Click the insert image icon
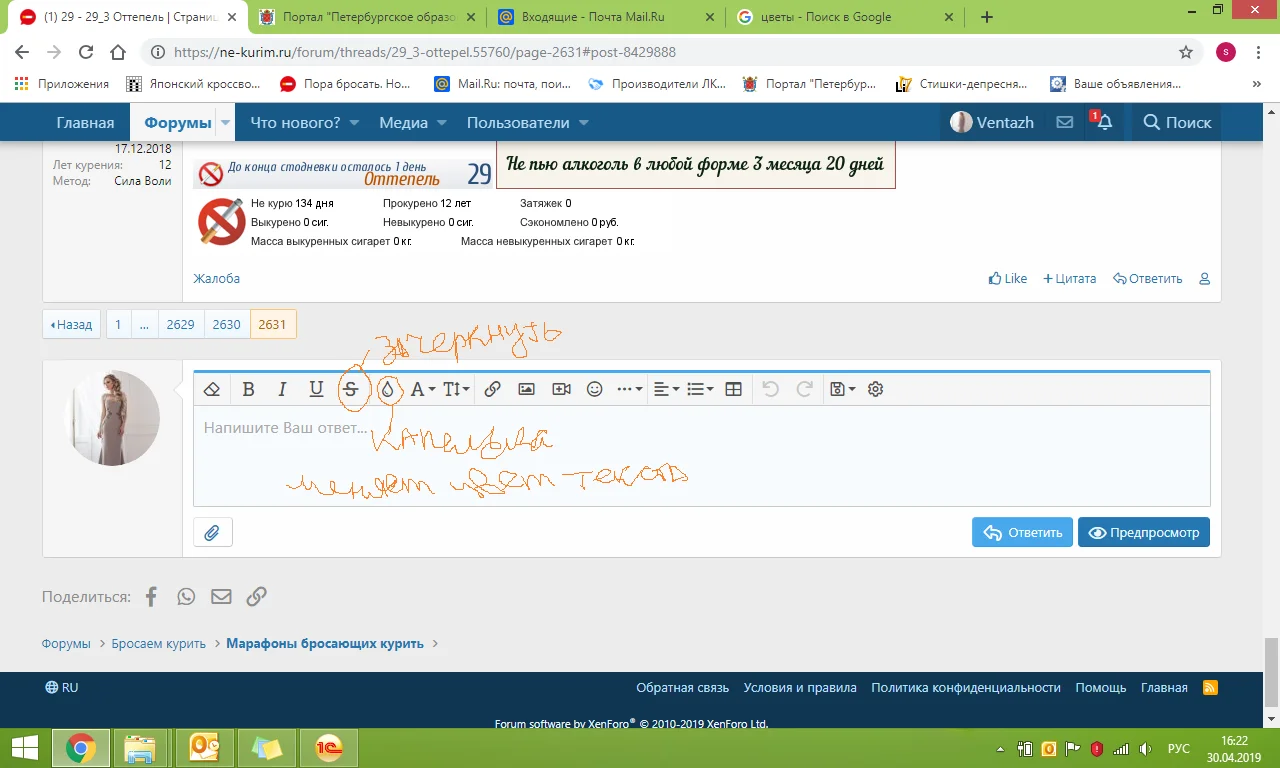This screenshot has height=768, width=1280. coord(526,389)
